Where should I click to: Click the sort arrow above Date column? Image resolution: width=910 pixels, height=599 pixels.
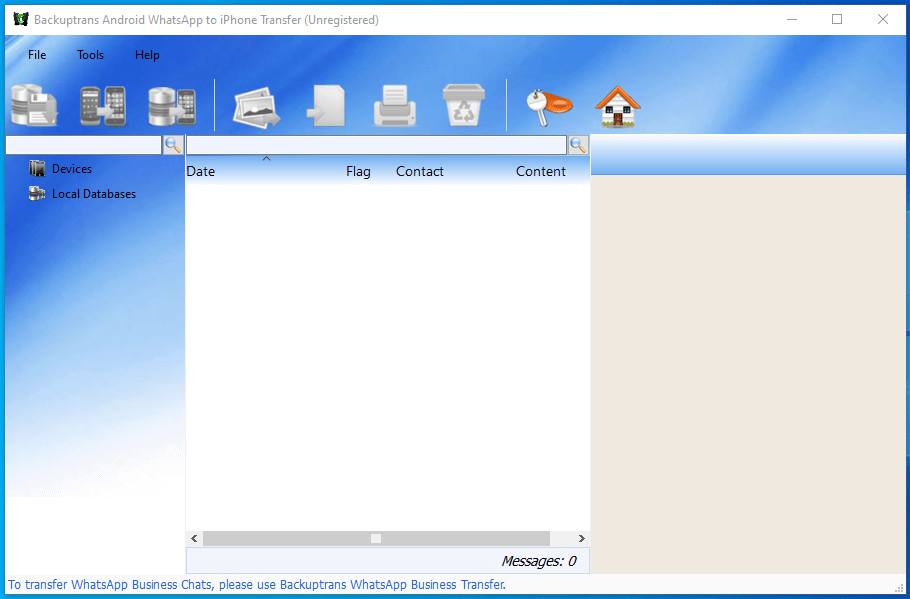pos(266,158)
